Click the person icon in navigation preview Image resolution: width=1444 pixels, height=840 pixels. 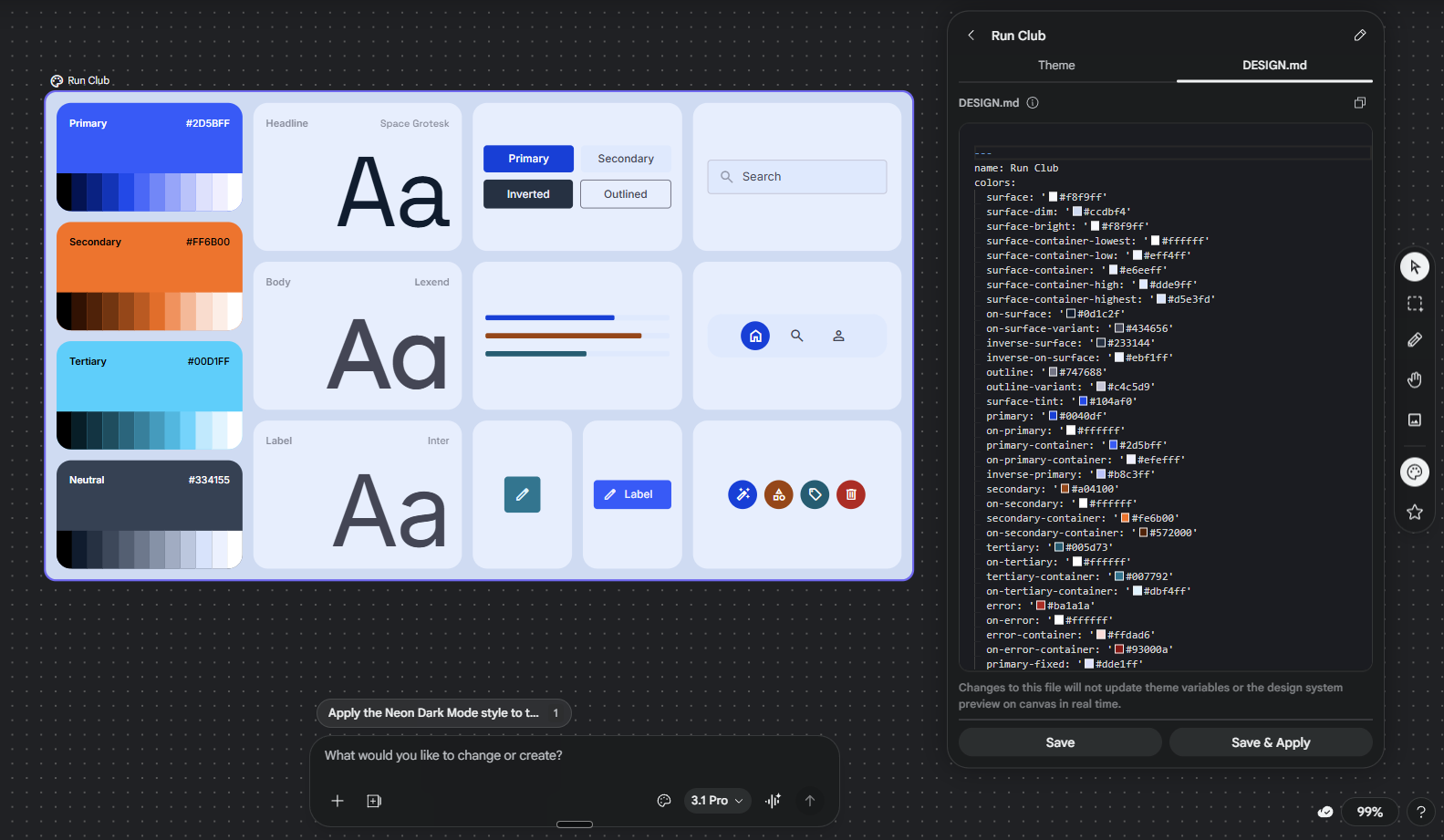click(x=838, y=336)
